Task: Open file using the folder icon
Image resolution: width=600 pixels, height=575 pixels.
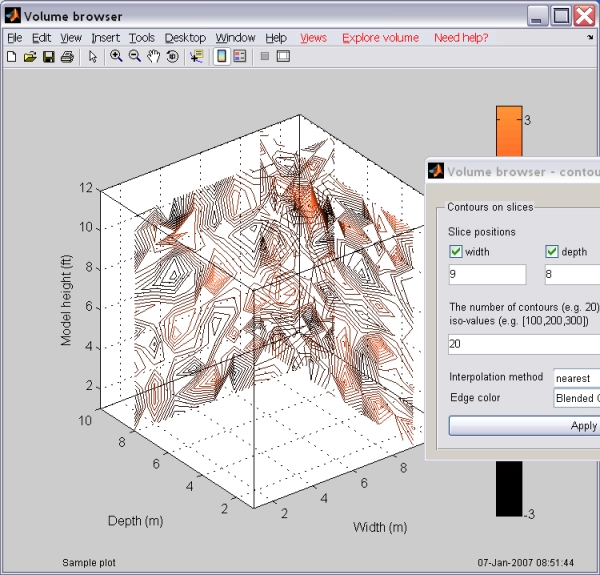Action: pos(30,57)
